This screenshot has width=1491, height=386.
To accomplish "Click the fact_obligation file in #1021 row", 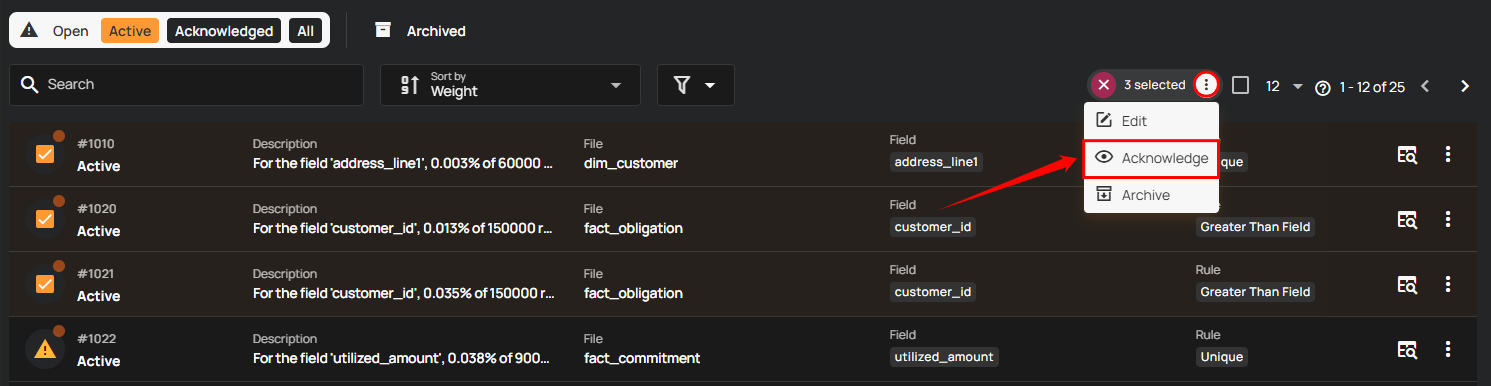I will [x=633, y=293].
